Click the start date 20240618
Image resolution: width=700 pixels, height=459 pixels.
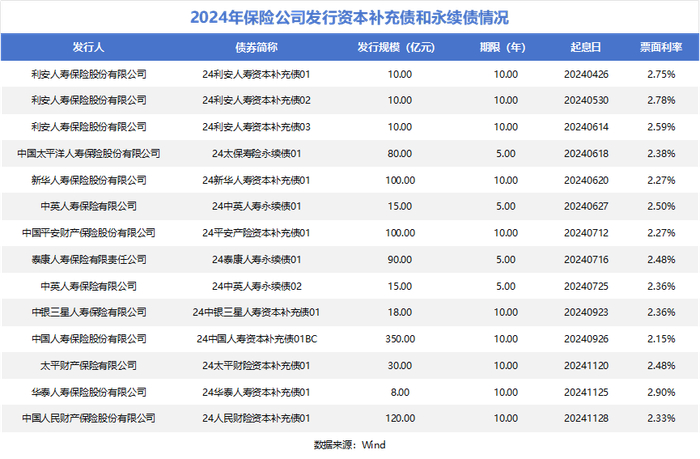(x=586, y=154)
